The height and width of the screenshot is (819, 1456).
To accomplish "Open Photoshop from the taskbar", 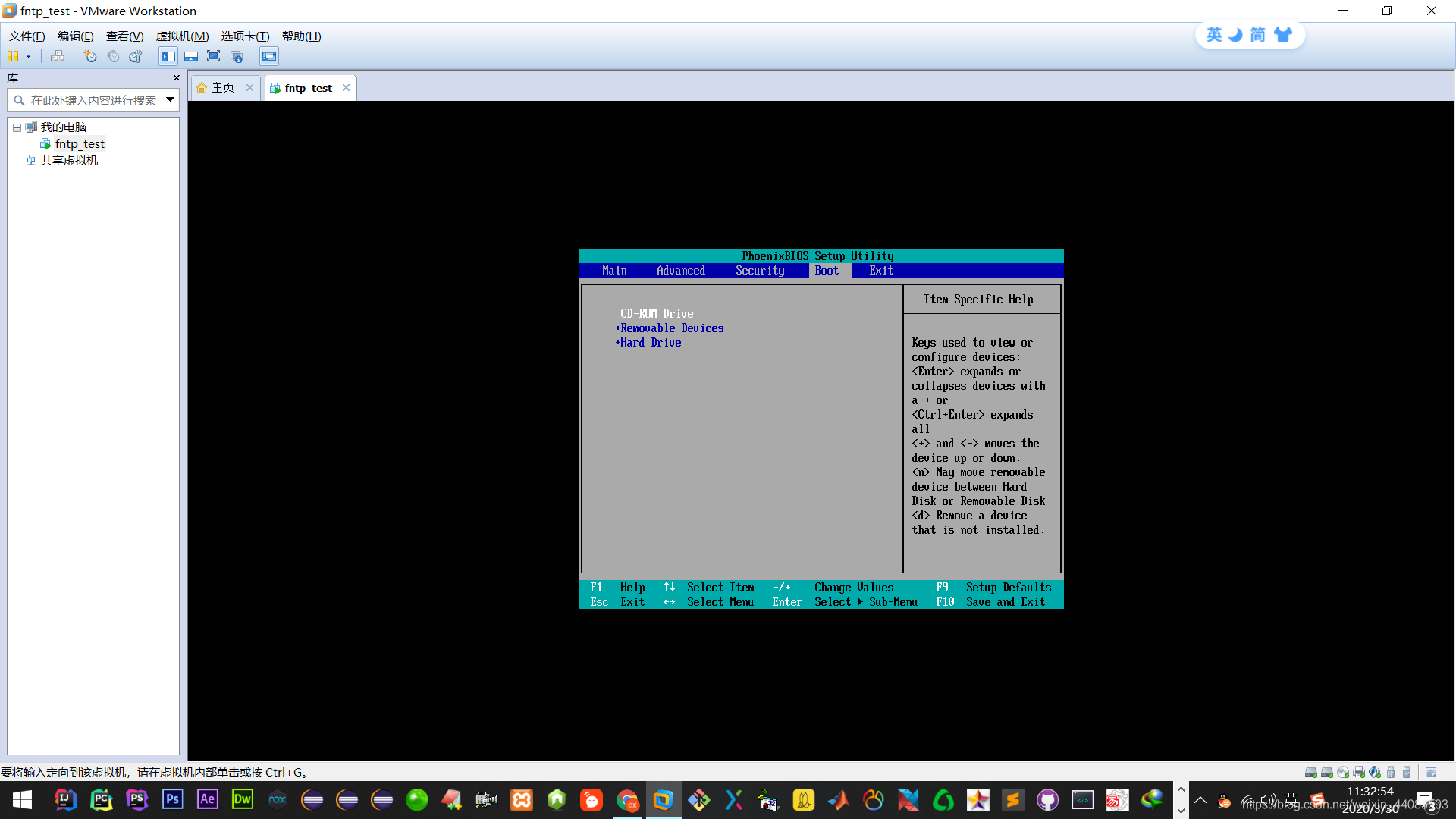I will coord(173,800).
